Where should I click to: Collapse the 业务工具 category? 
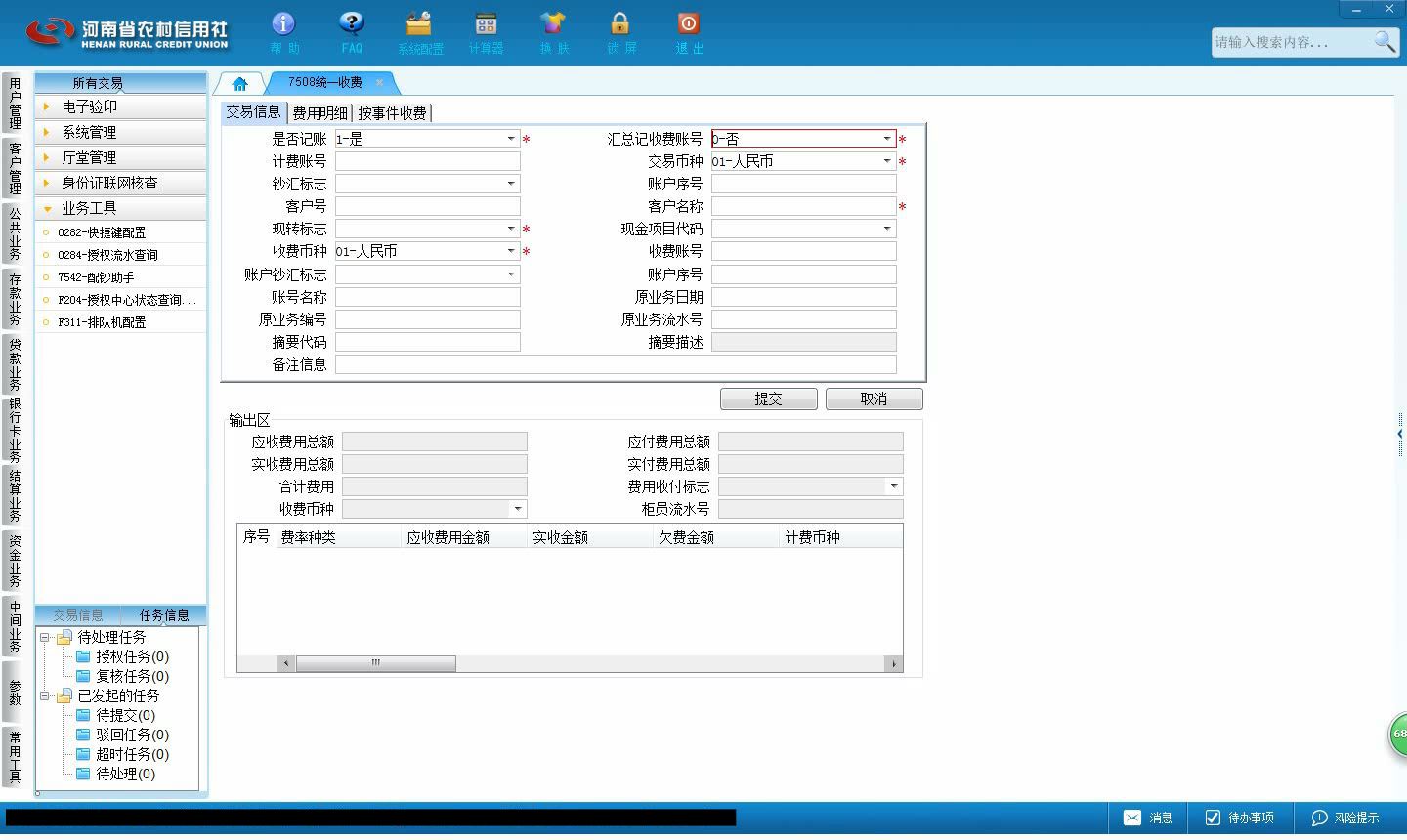(x=120, y=208)
